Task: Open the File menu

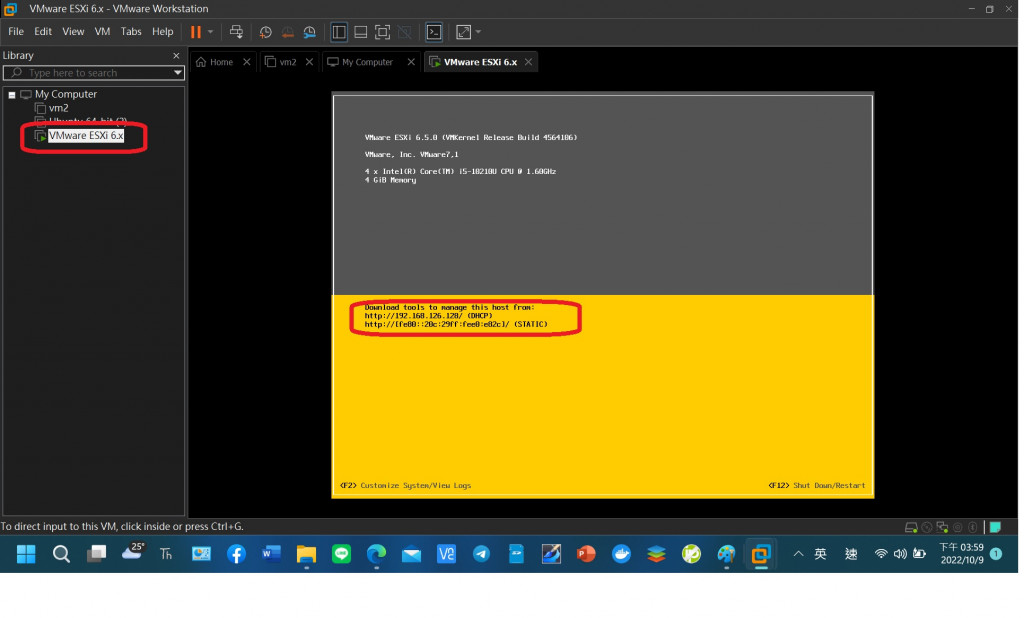Action: click(x=16, y=31)
